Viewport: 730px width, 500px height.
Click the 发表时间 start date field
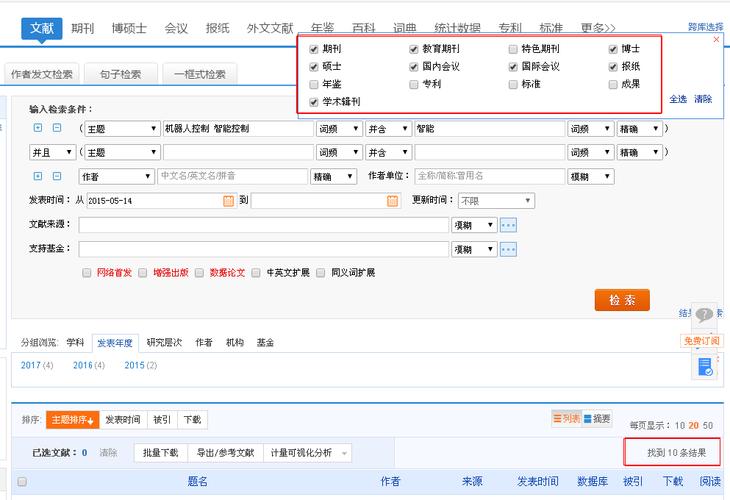pos(162,201)
